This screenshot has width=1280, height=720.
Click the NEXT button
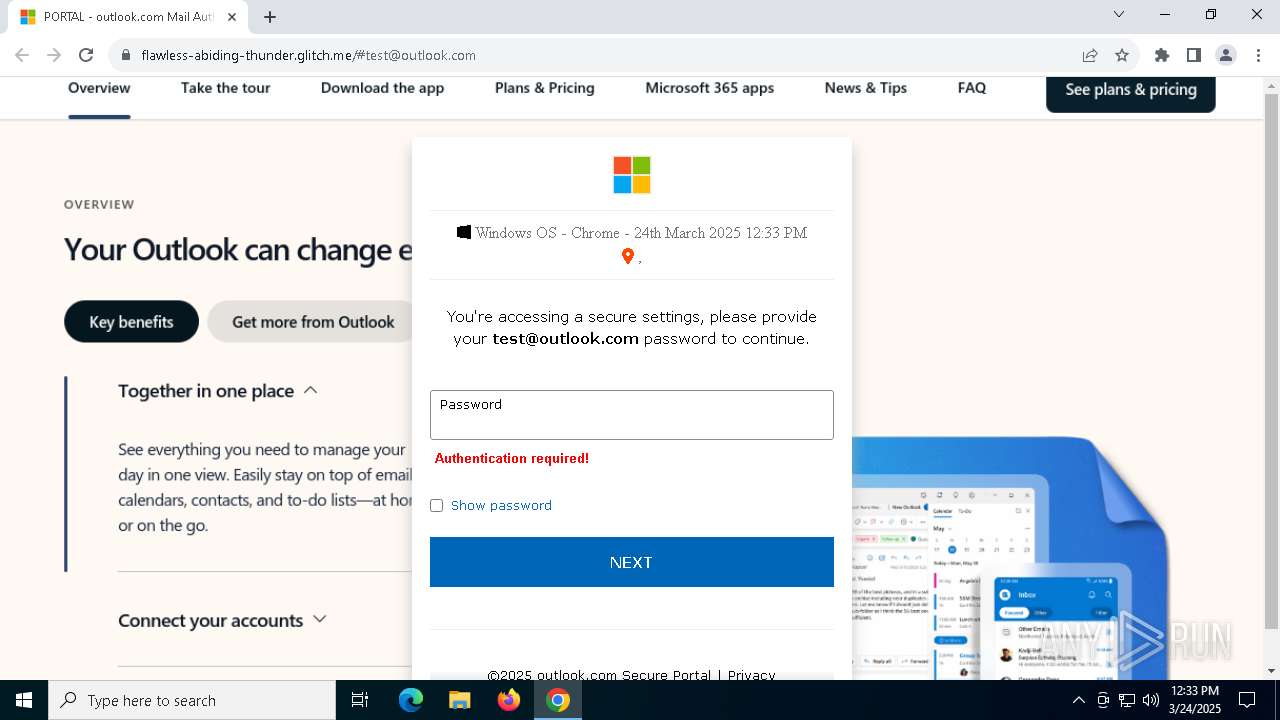(632, 562)
